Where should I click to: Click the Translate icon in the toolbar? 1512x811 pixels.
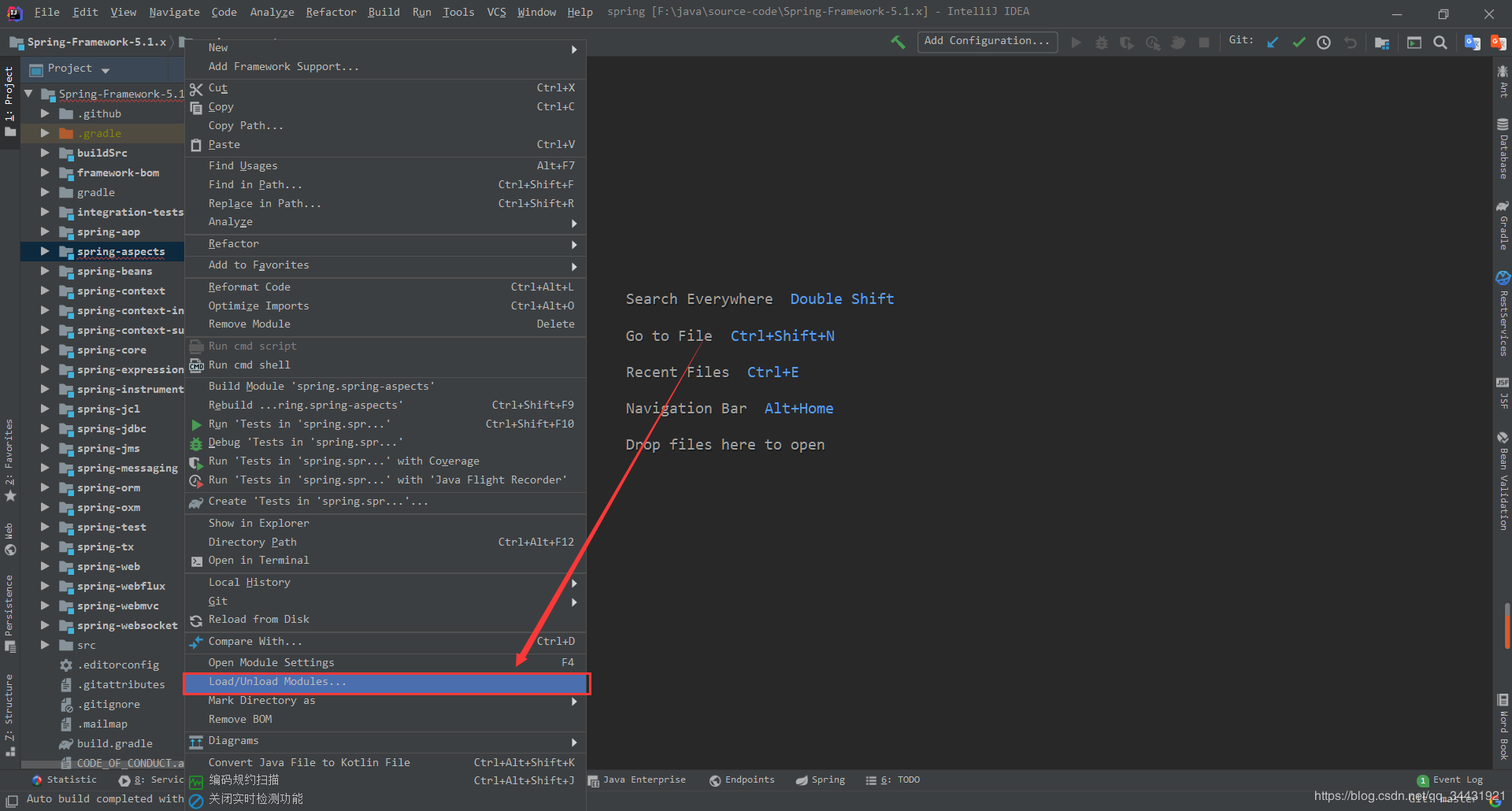point(1472,43)
